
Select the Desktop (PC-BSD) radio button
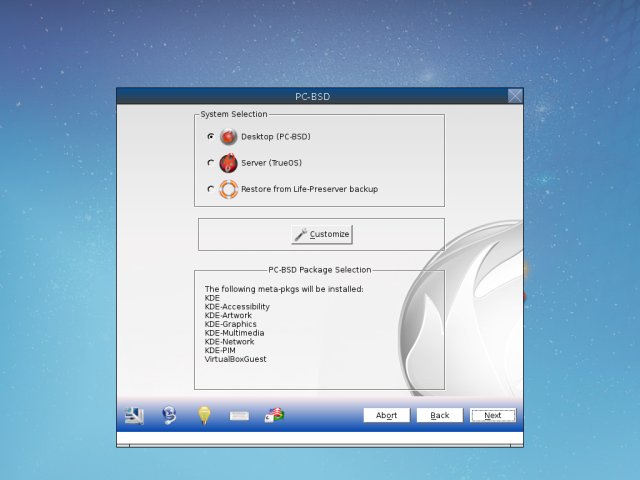tap(211, 136)
